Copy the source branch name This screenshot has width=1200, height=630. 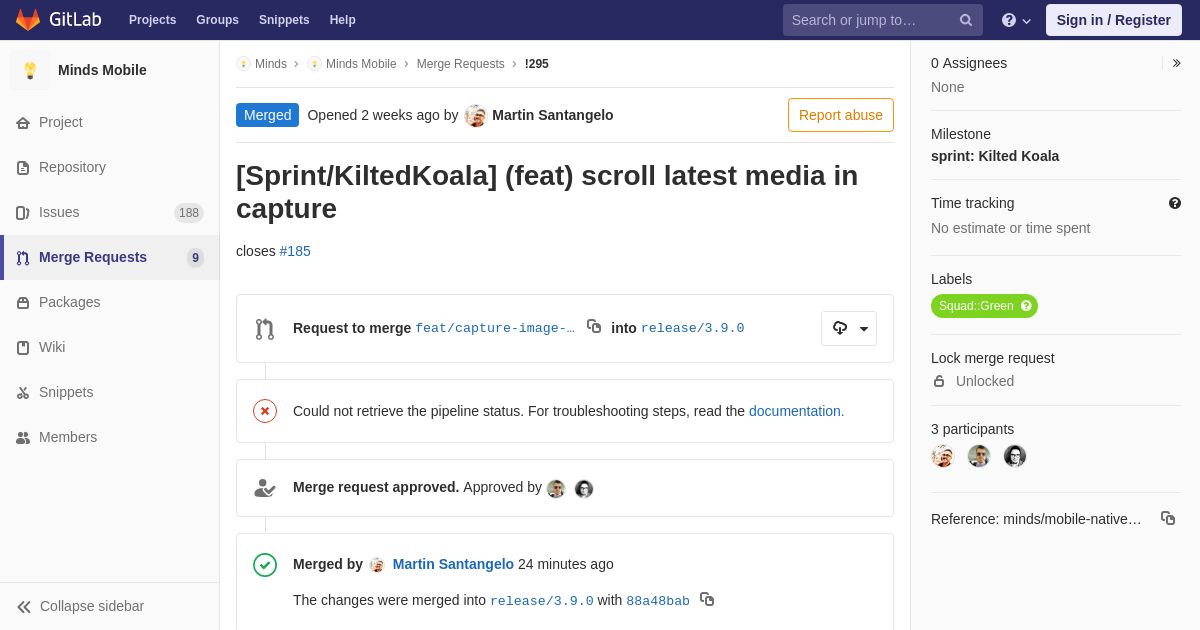point(594,326)
